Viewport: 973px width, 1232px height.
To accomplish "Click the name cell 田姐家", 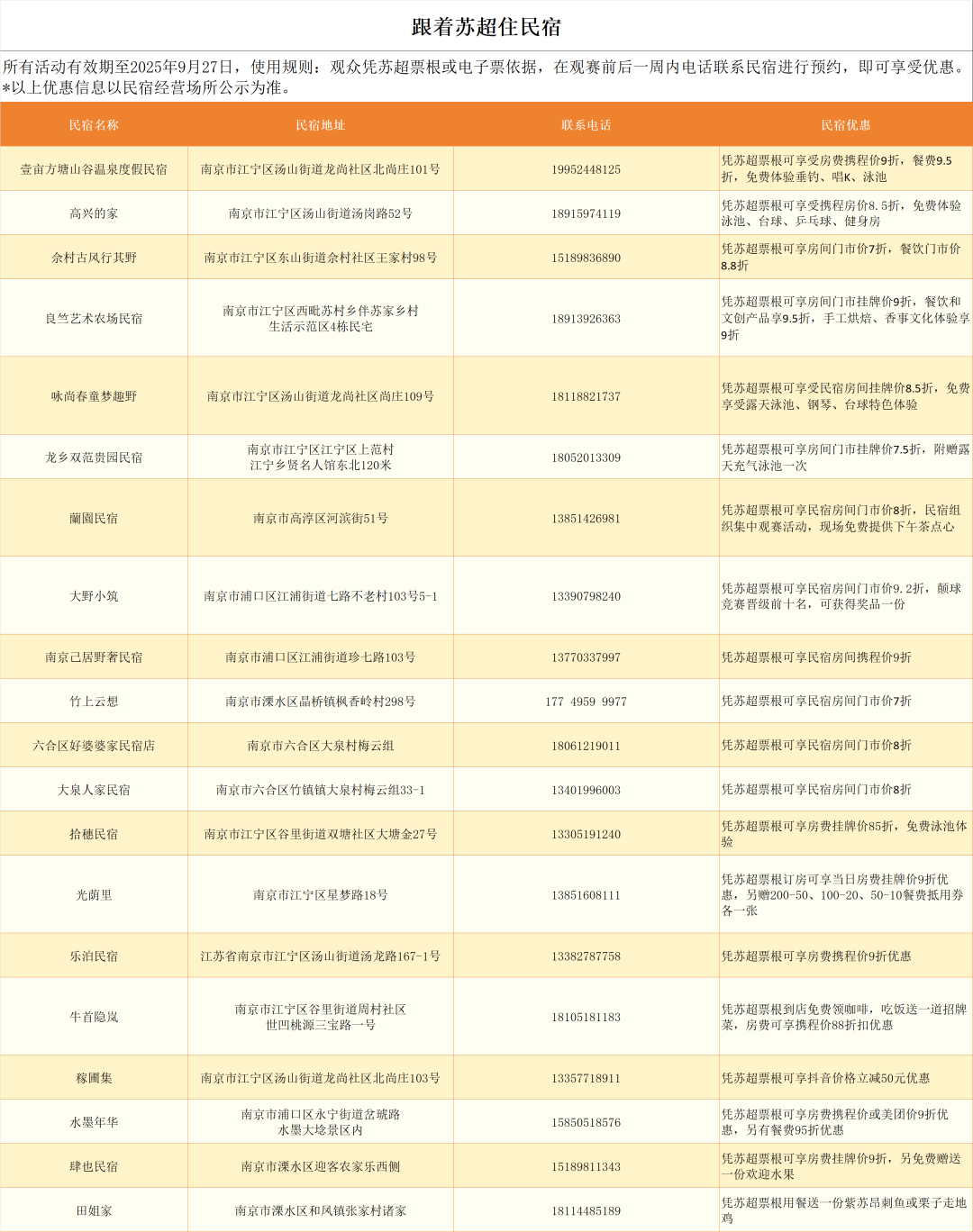I will 94,1210.
